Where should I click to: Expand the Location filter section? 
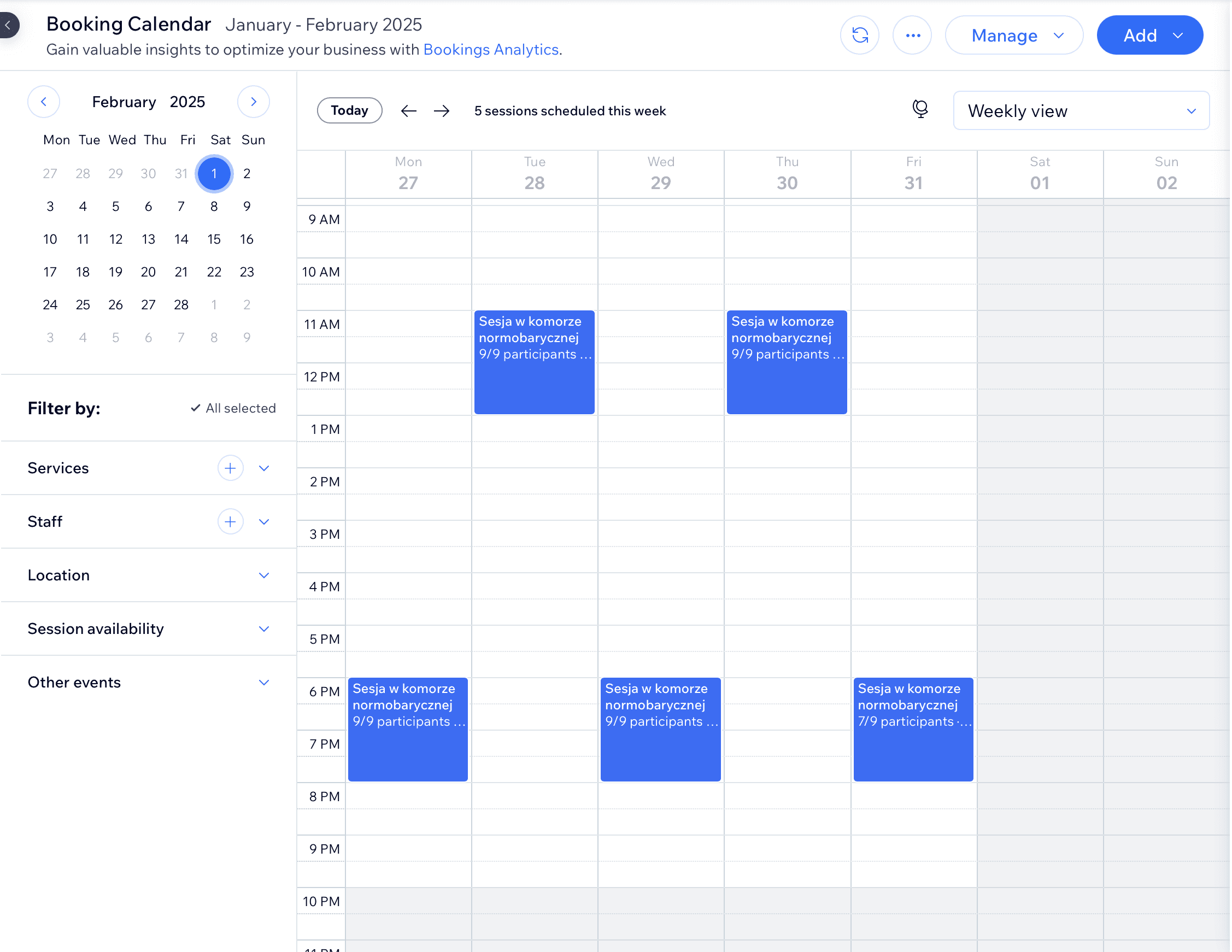click(263, 575)
